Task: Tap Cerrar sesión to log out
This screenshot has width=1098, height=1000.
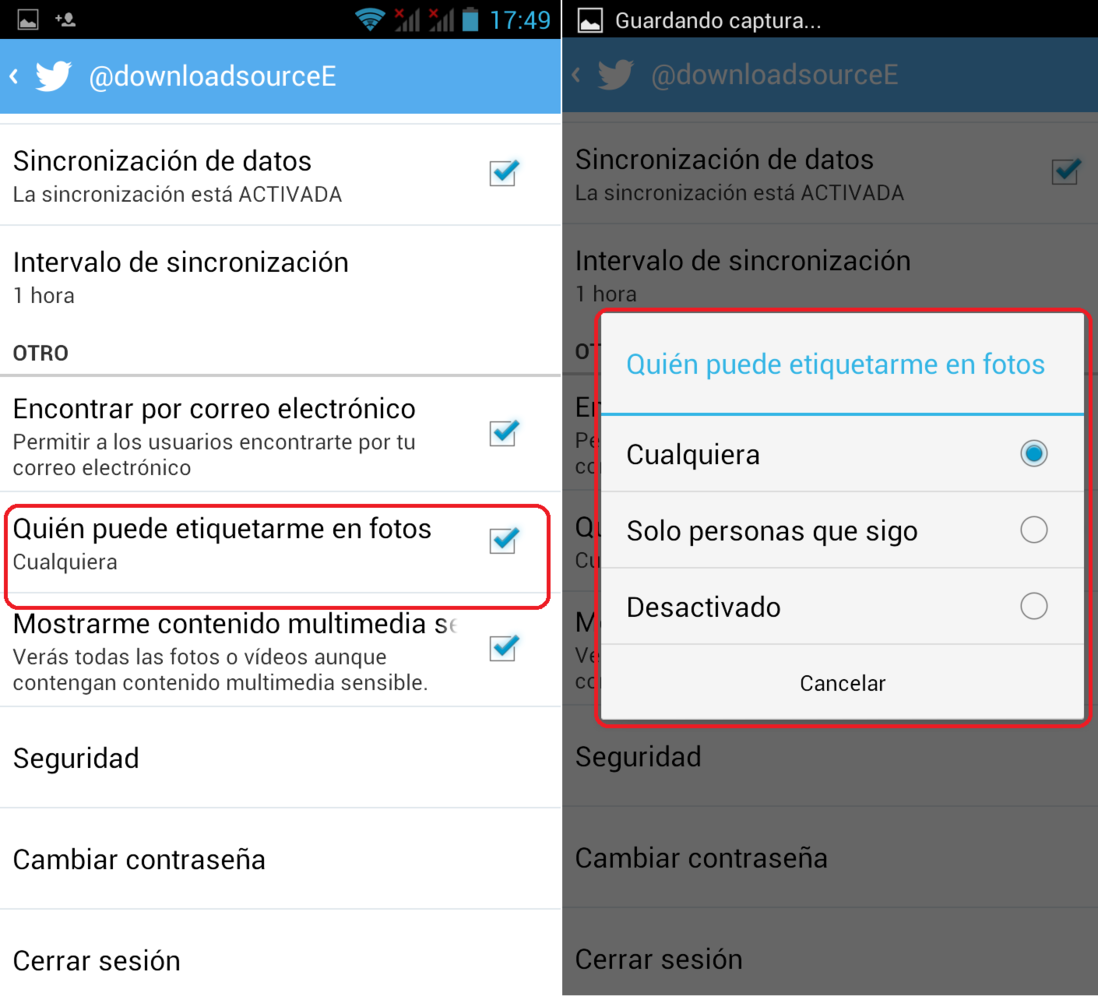Action: pos(280,957)
